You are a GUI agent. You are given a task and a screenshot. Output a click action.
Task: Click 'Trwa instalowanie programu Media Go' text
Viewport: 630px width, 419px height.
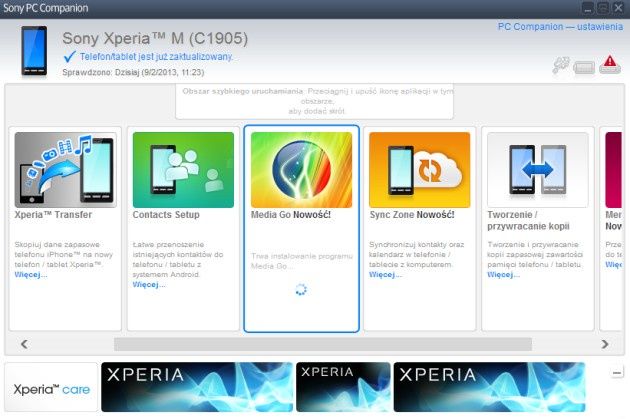(302, 261)
